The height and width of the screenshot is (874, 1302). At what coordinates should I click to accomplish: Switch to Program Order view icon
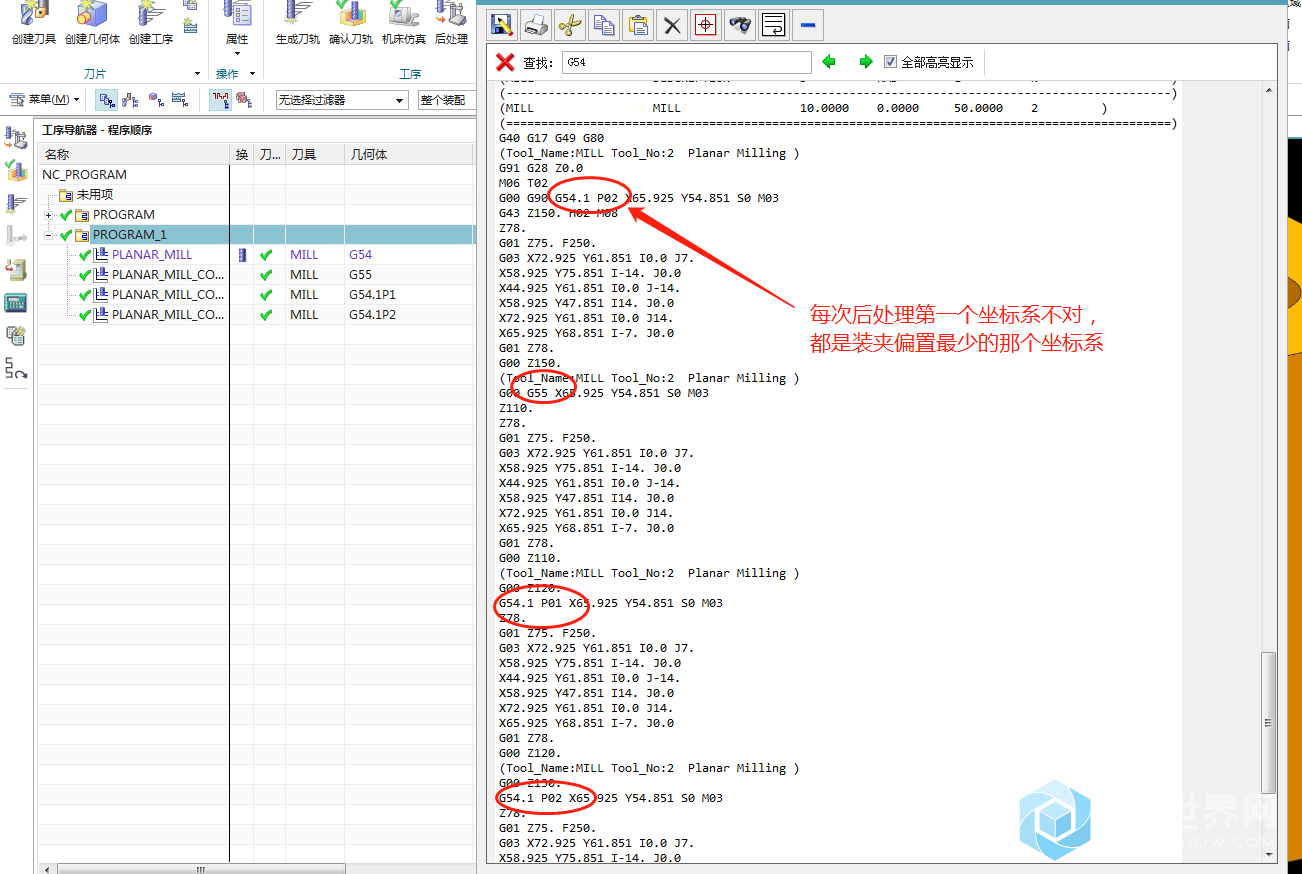click(x=106, y=99)
